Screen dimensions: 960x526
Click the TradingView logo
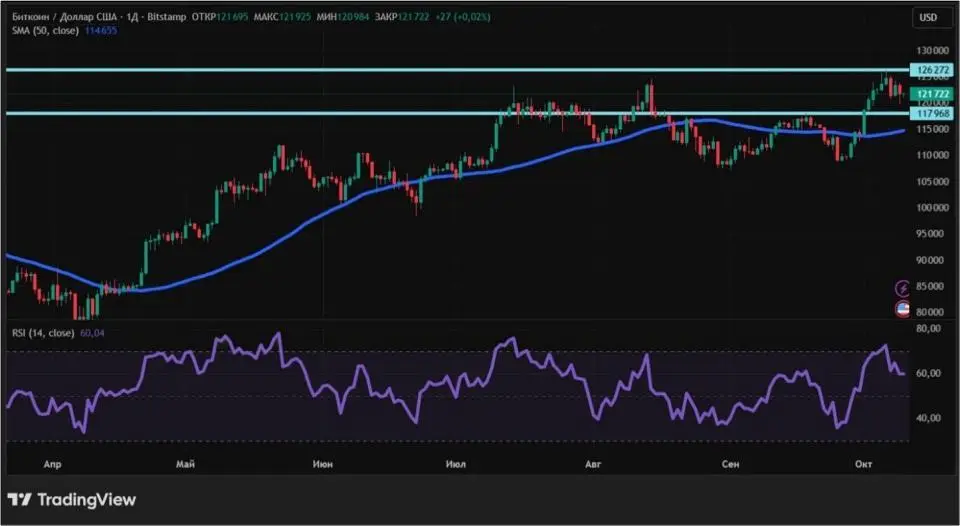point(72,499)
